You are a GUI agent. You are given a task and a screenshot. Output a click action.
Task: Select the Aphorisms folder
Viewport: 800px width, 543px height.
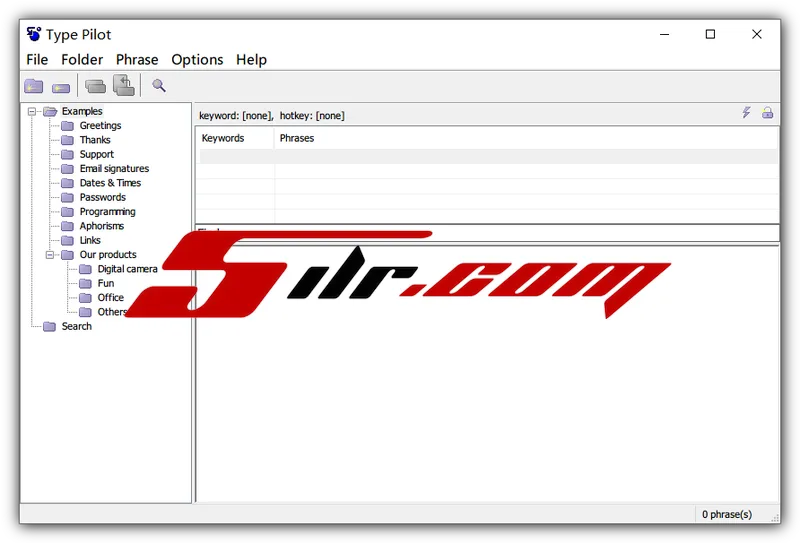pyautogui.click(x=102, y=226)
